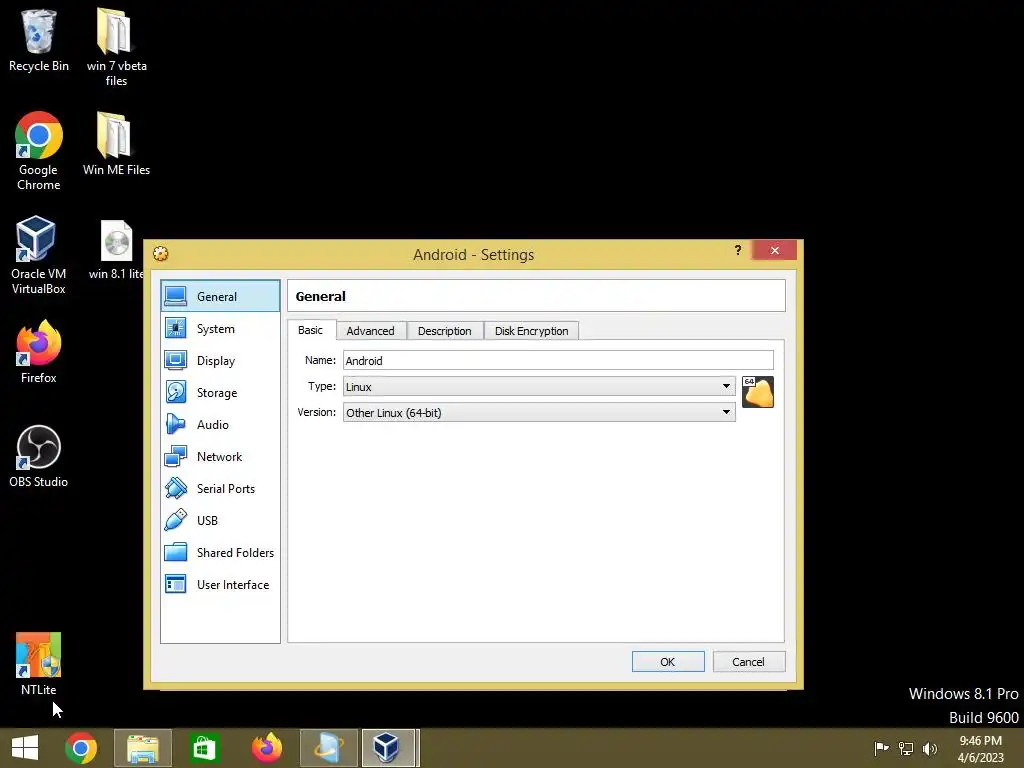Open the Shared Folders settings category
This screenshot has height=768, width=1024.
(220, 552)
